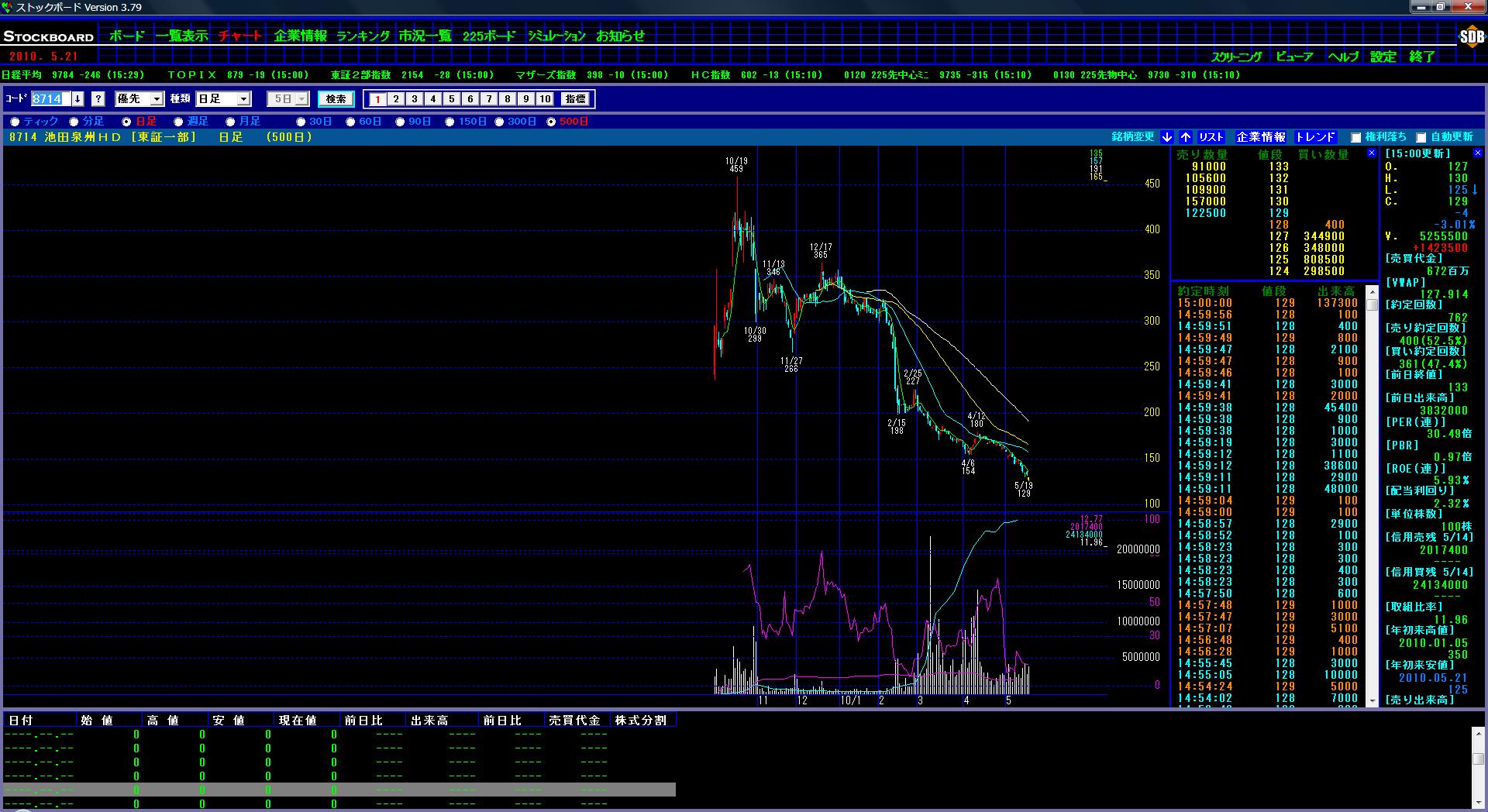This screenshot has width=1488, height=812.
Task: Click the stock code input field
Action: pyautogui.click(x=50, y=99)
